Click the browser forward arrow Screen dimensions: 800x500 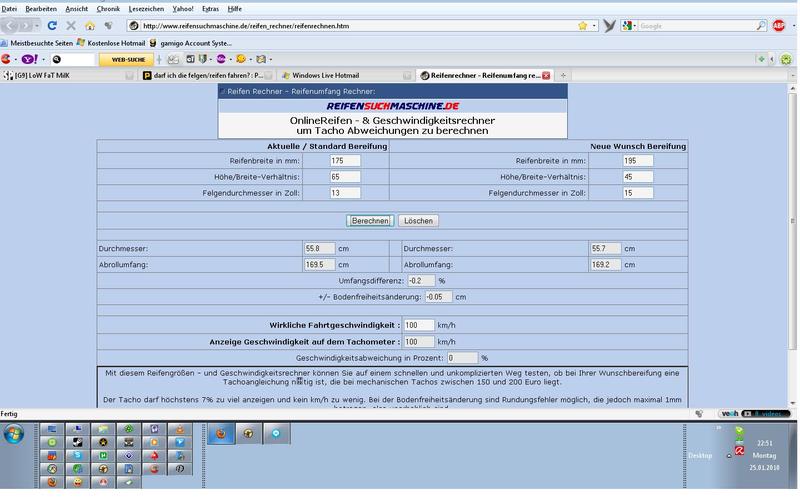26,26
